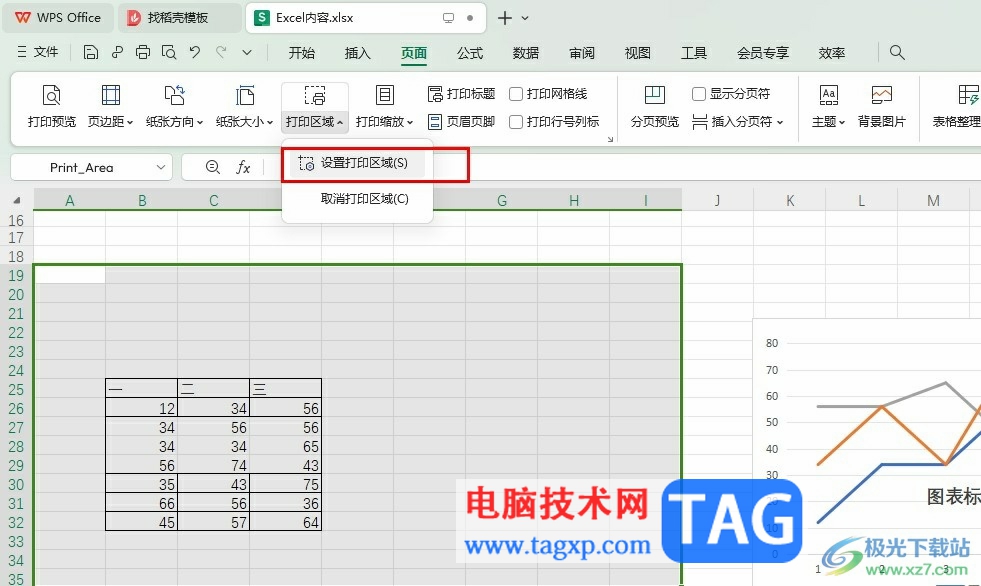Click the quick-access print preview icon
Viewport: 981px width, 586px height.
pyautogui.click(x=168, y=53)
